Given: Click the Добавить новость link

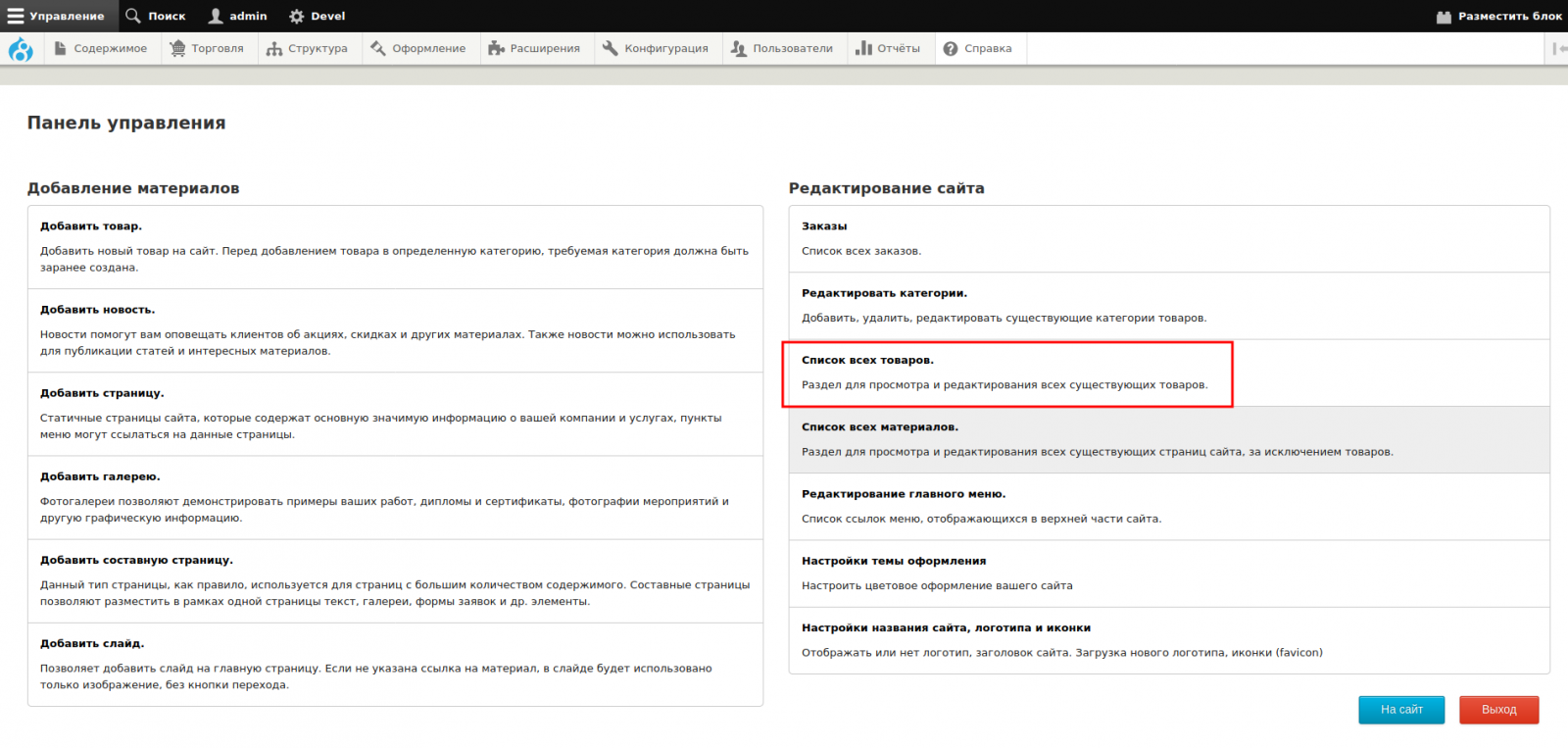Looking at the screenshot, I should [x=97, y=310].
